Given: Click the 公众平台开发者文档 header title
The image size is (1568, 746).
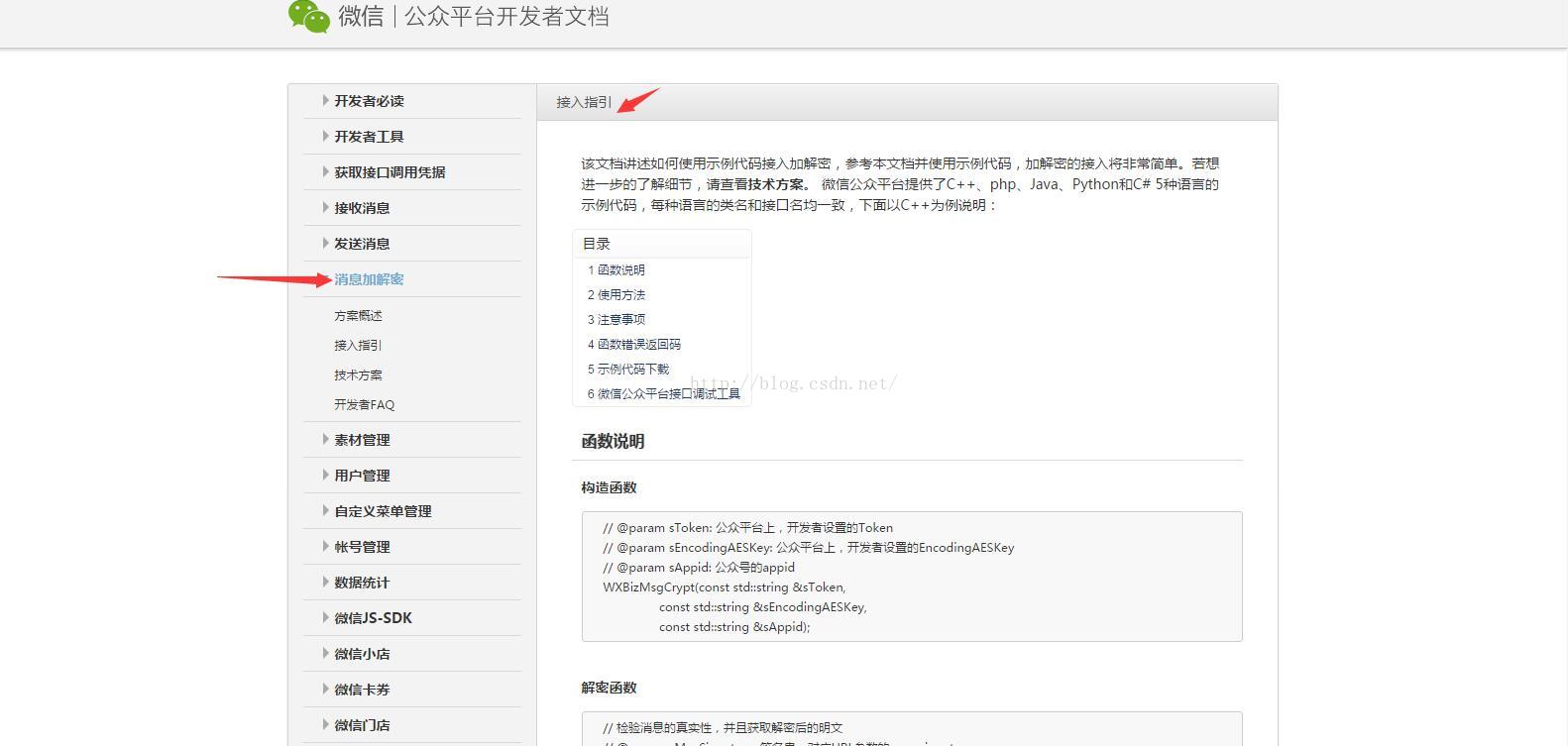Looking at the screenshot, I should (506, 17).
